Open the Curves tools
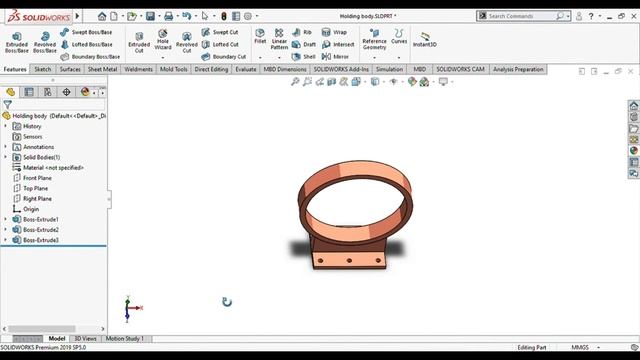The image size is (640, 360). (399, 36)
